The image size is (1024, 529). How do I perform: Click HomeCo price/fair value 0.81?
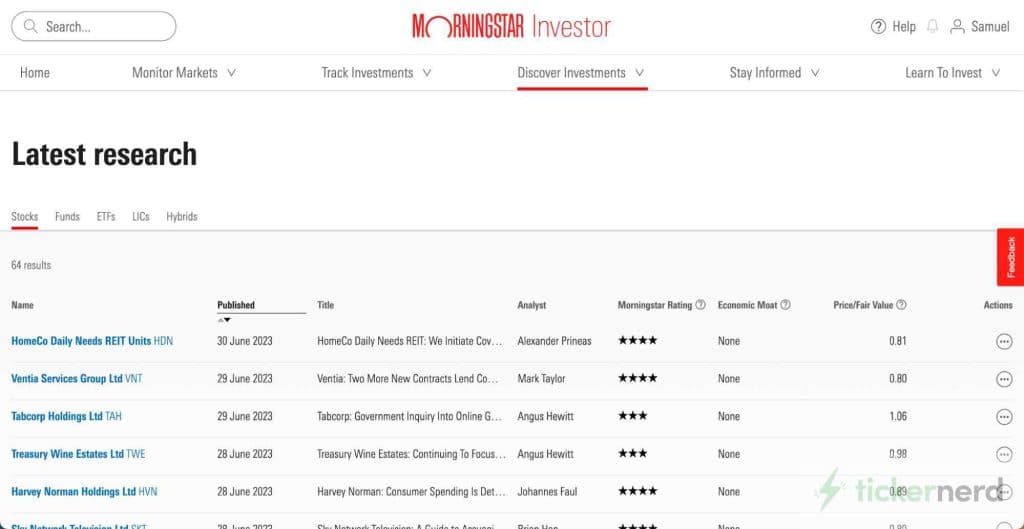pyautogui.click(x=897, y=341)
